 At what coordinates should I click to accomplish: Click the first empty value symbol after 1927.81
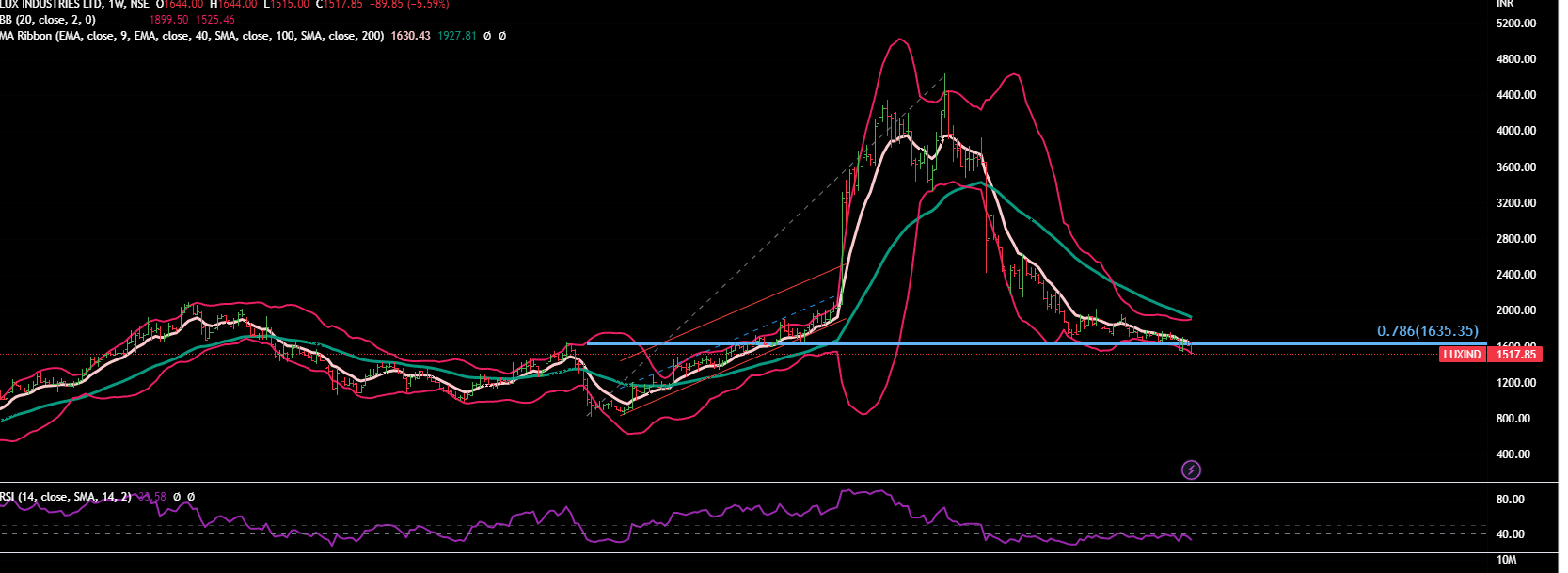(x=486, y=36)
